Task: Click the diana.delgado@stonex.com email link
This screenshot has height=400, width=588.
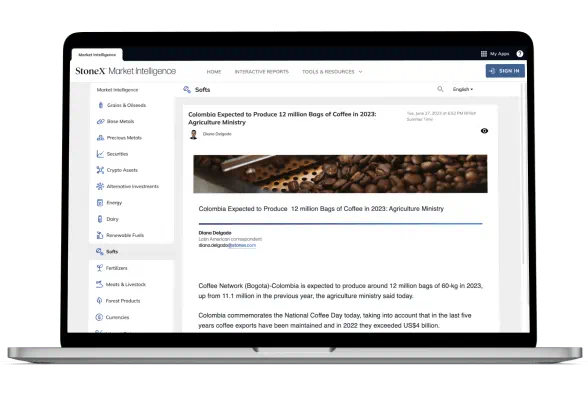Action: tap(227, 245)
